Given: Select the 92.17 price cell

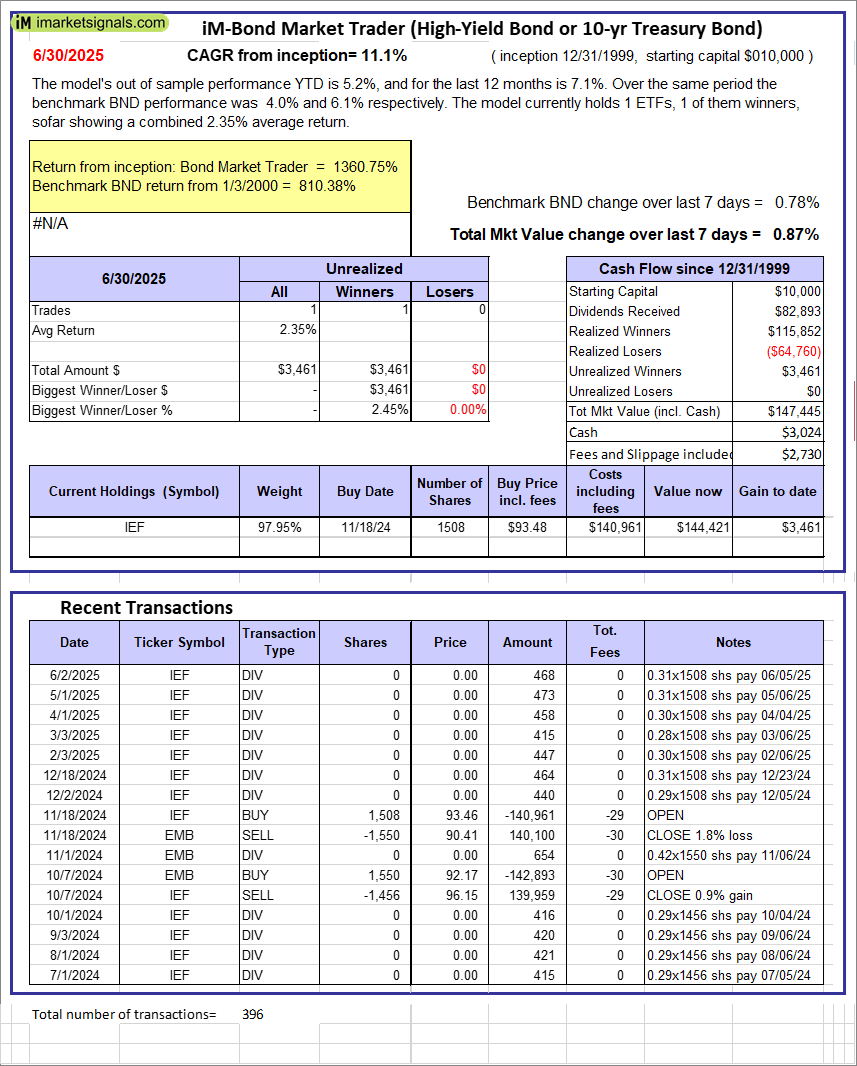Looking at the screenshot, I should click(450, 875).
